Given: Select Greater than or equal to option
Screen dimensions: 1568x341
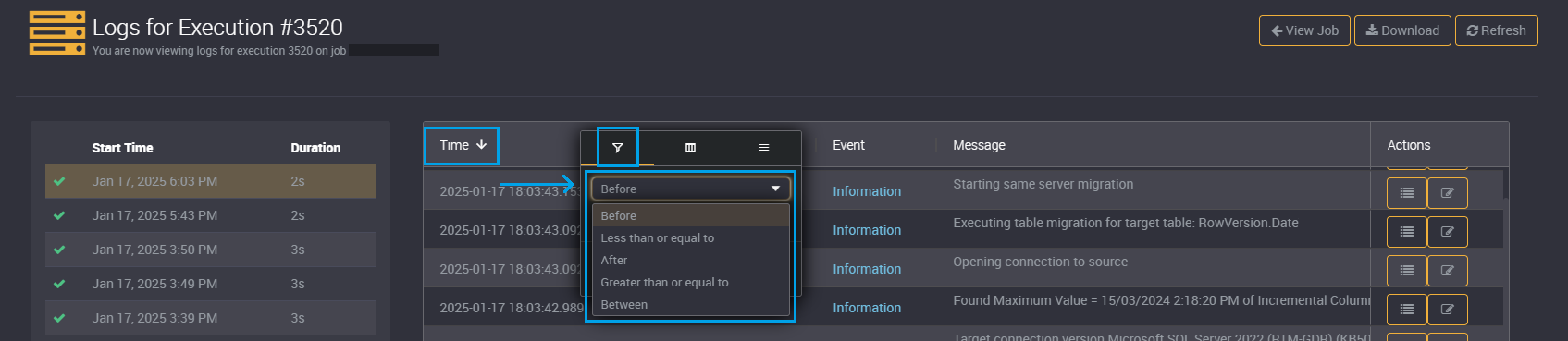Looking at the screenshot, I should 690,282.
